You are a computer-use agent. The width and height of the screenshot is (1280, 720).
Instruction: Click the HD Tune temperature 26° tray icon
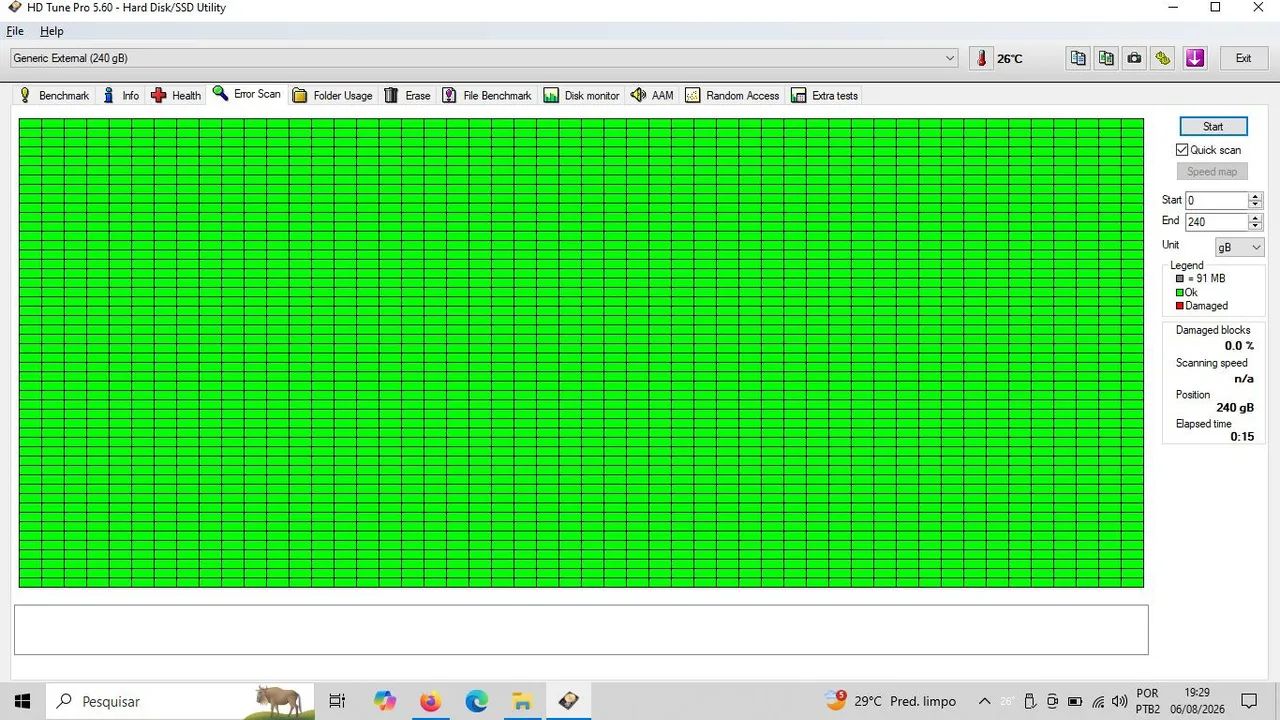(x=1007, y=701)
